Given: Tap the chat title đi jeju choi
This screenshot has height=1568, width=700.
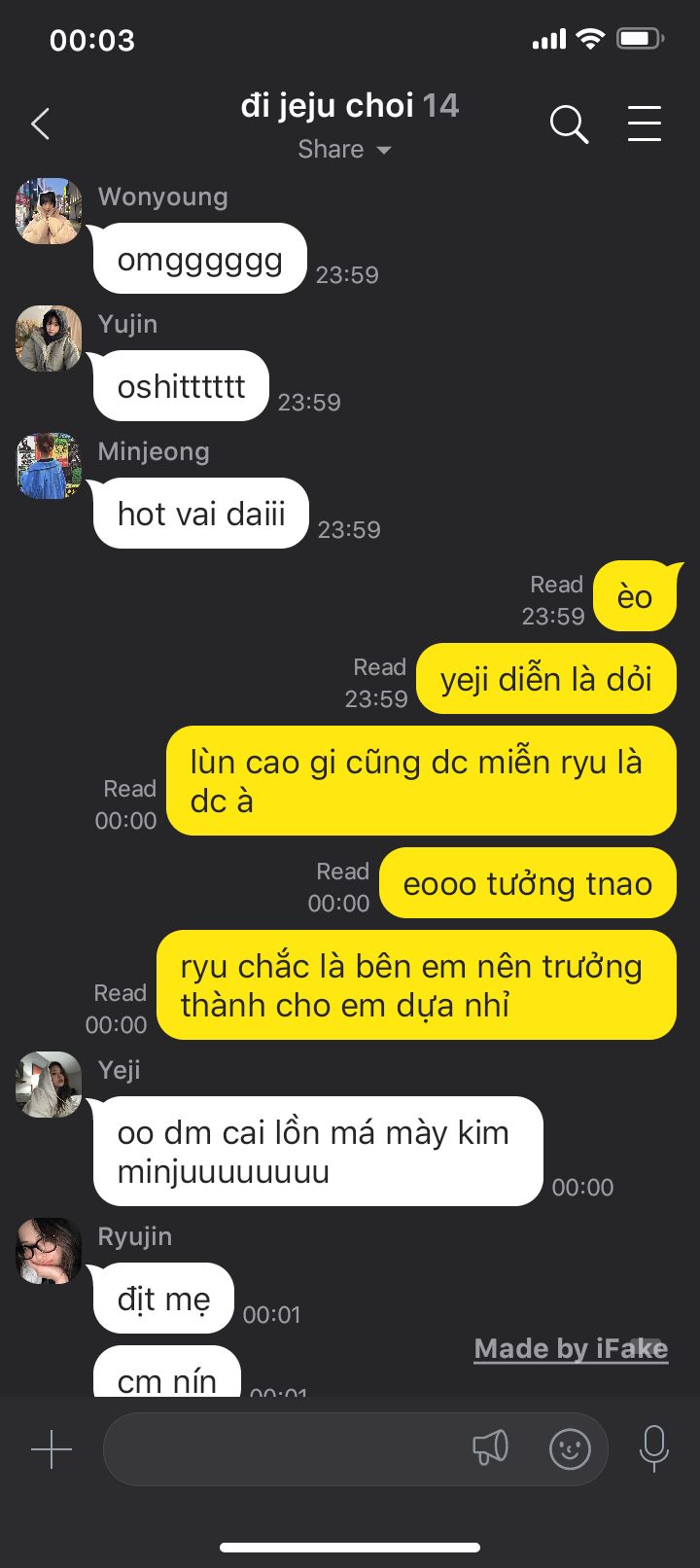Looking at the screenshot, I should 328,105.
